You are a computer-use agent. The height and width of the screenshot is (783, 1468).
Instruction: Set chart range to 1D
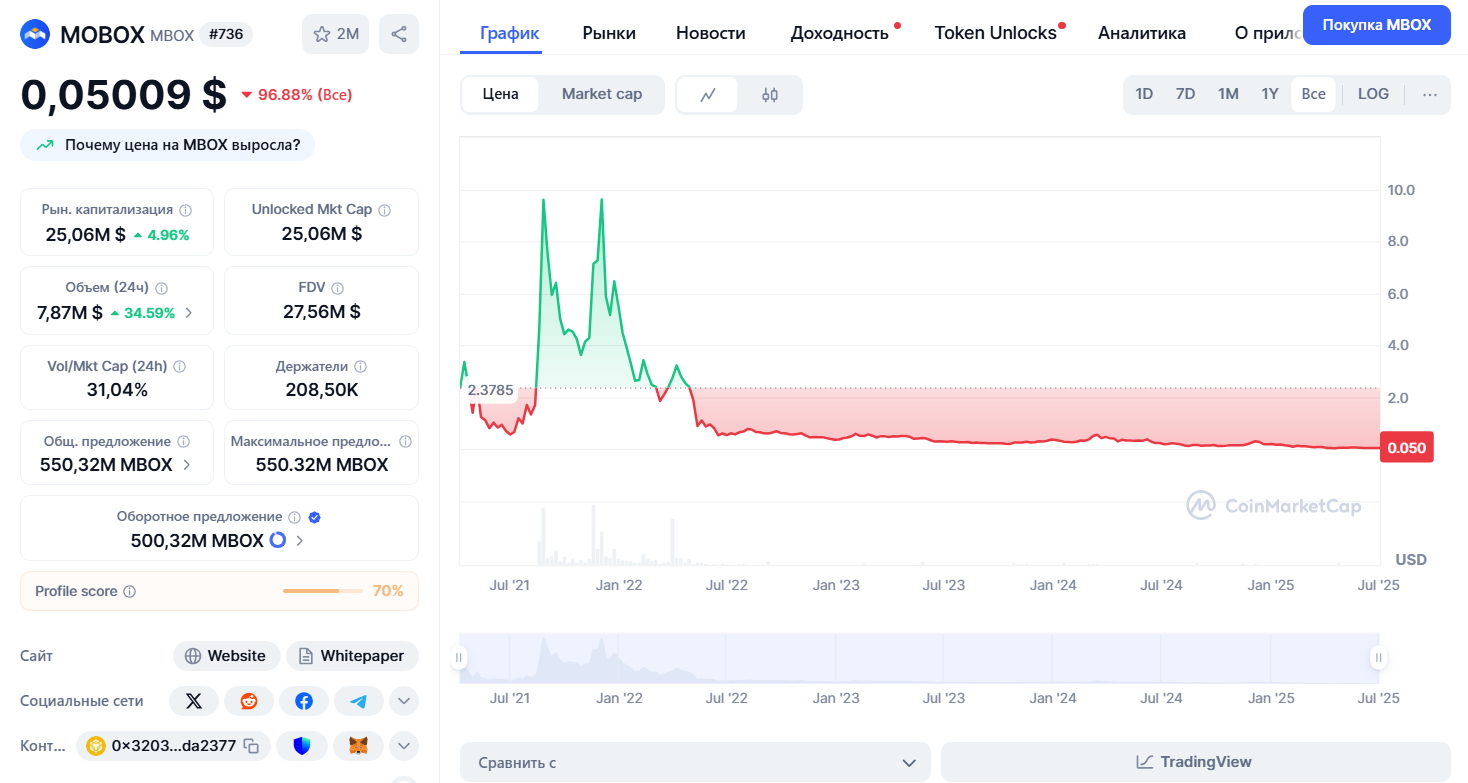(1144, 94)
